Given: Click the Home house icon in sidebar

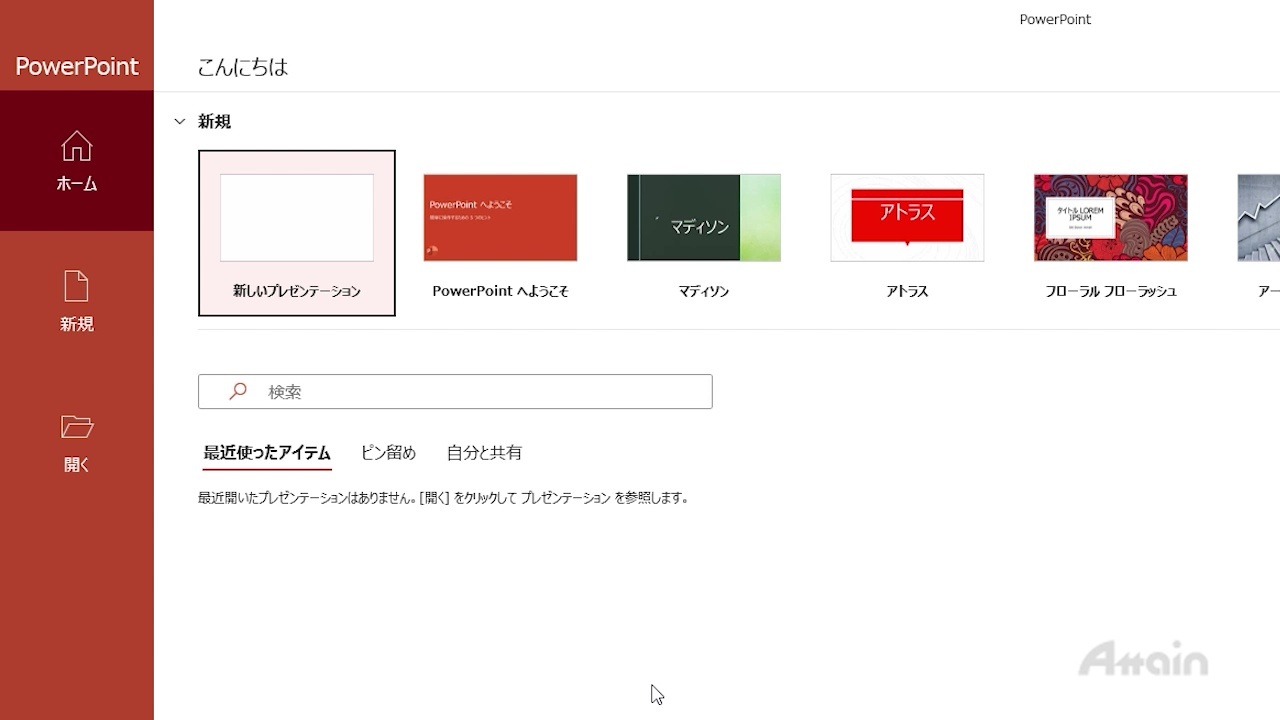Looking at the screenshot, I should (x=77, y=146).
